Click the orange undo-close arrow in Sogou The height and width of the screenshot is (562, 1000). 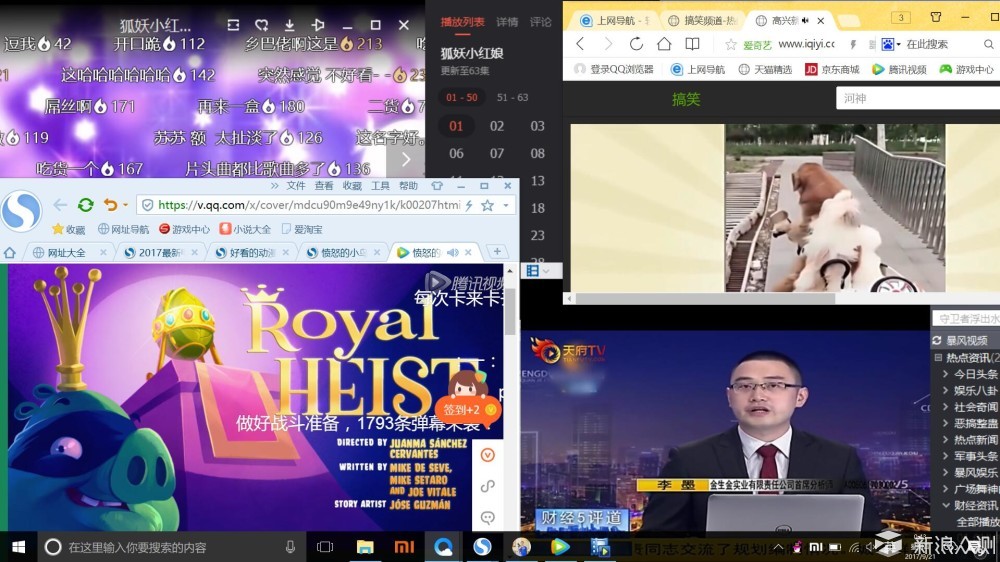(x=110, y=205)
